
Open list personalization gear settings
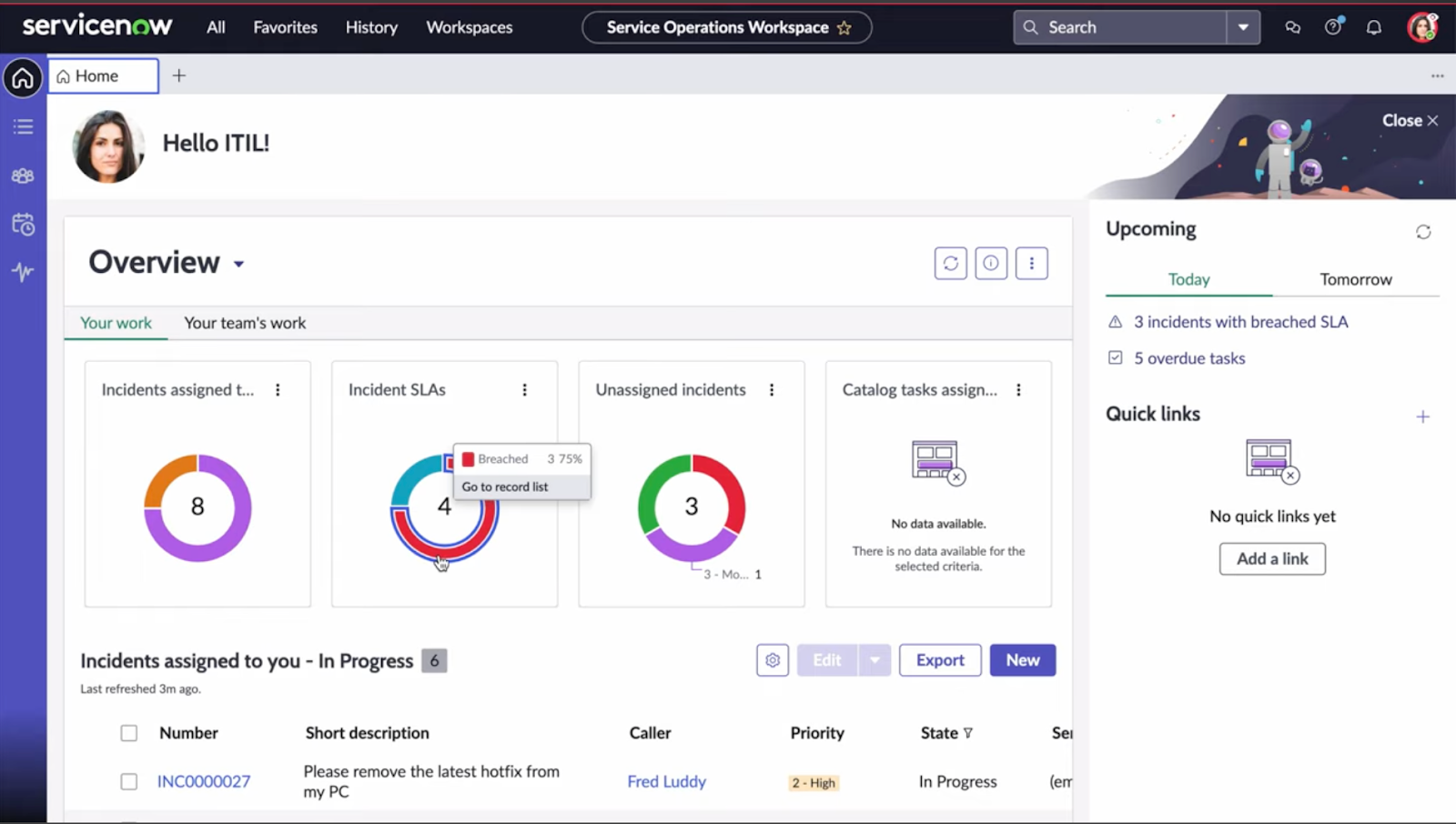[x=773, y=660]
